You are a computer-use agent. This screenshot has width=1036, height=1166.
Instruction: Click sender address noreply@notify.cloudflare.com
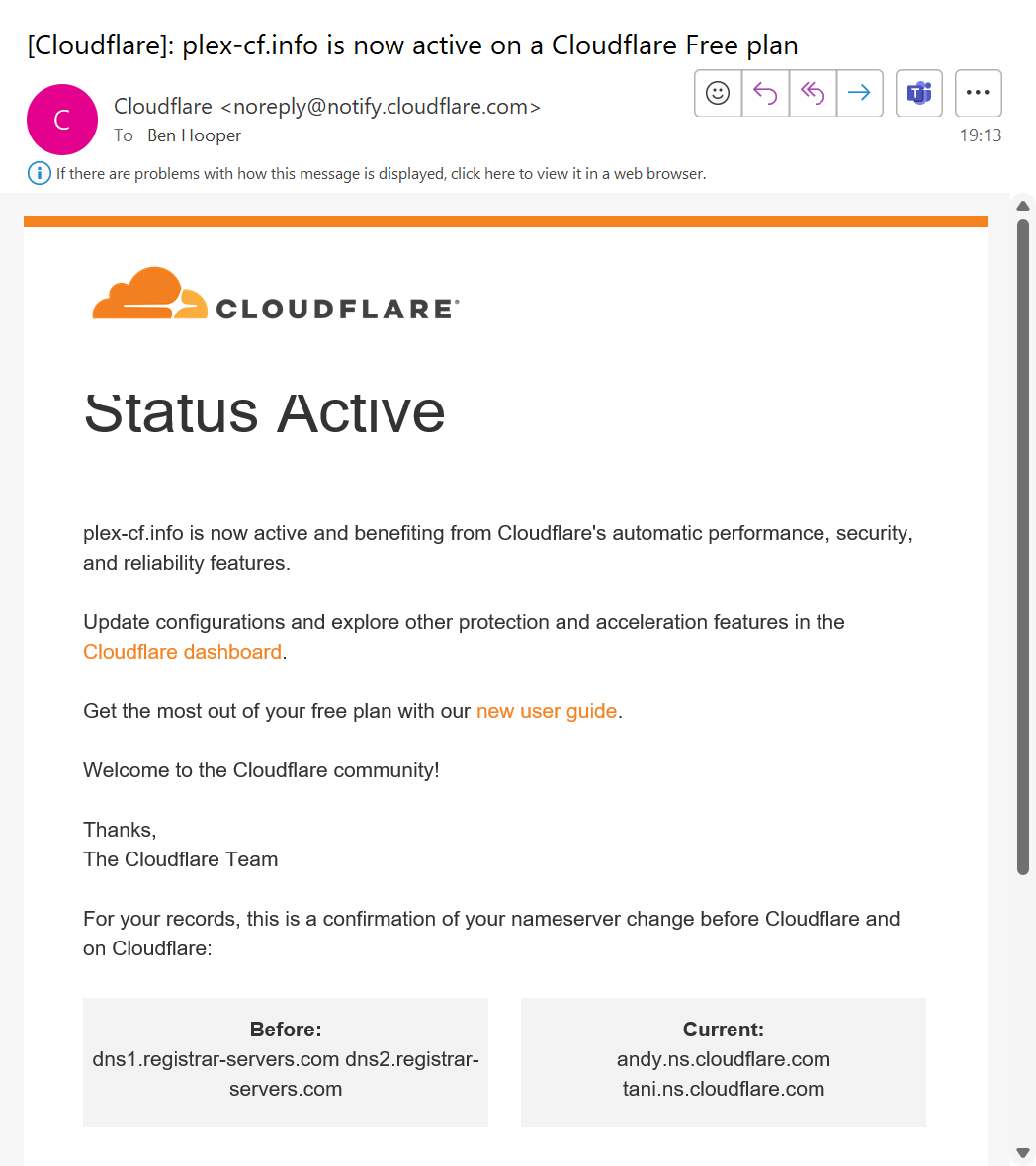click(x=381, y=107)
